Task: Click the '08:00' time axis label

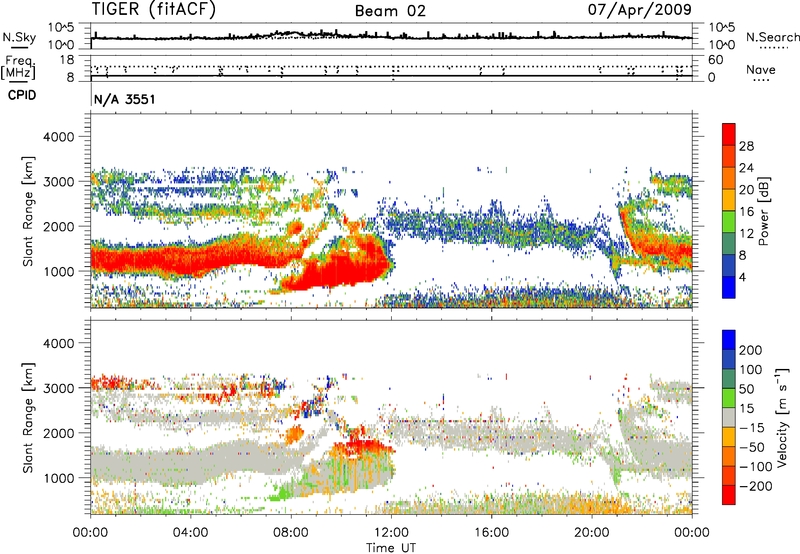Action: 291,533
